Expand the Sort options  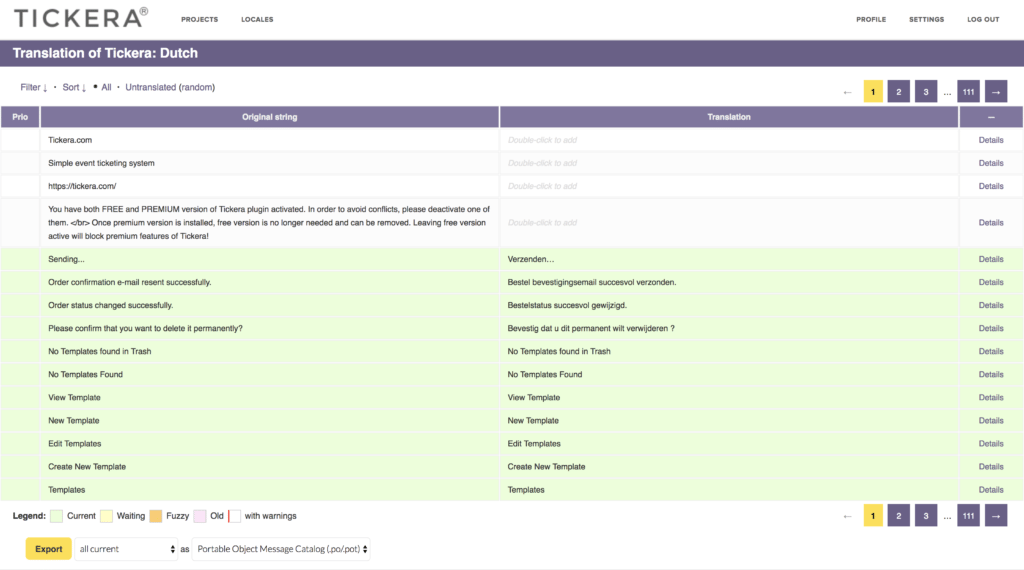coord(74,87)
